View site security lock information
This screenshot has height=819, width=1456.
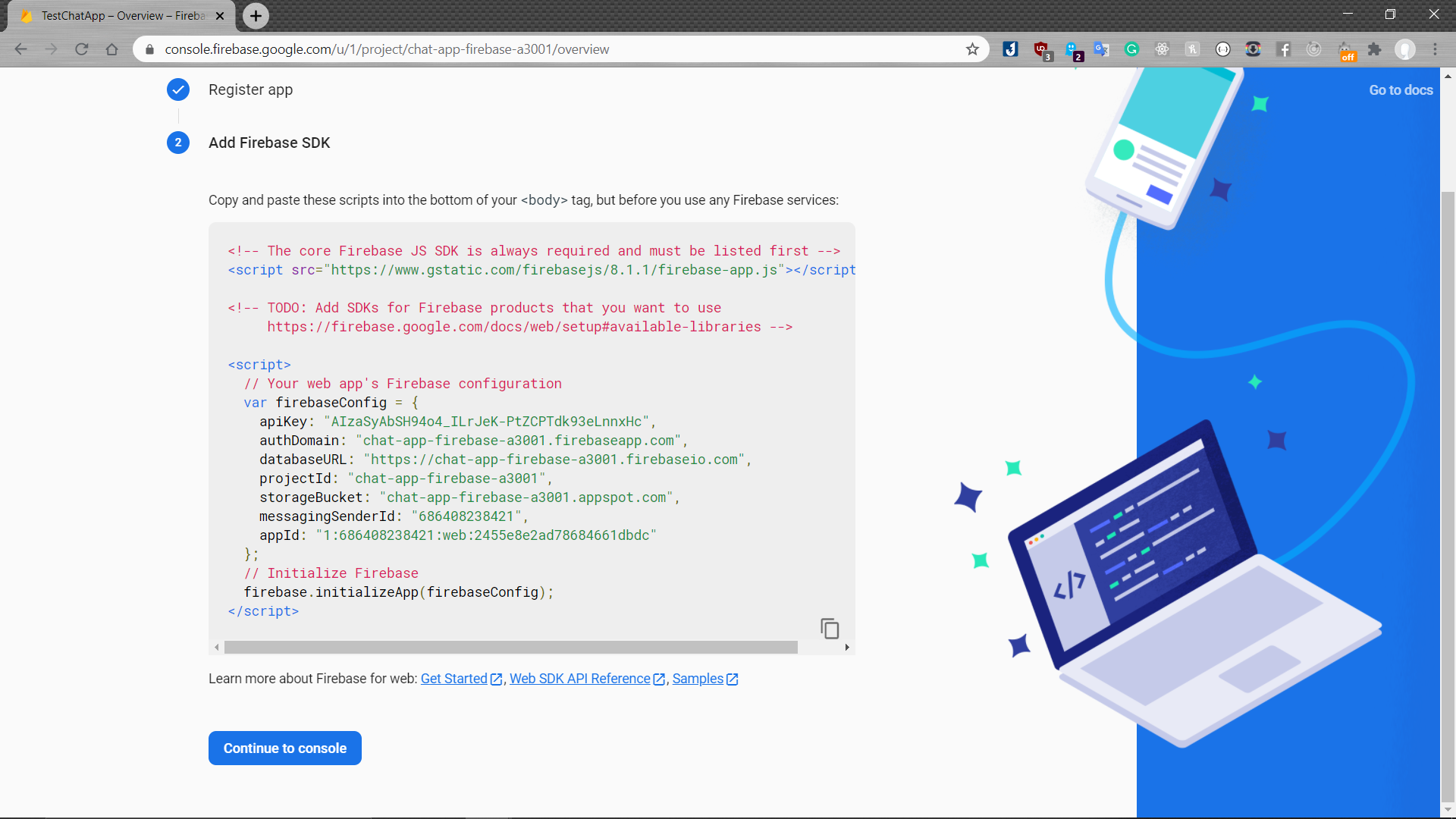coord(149,49)
